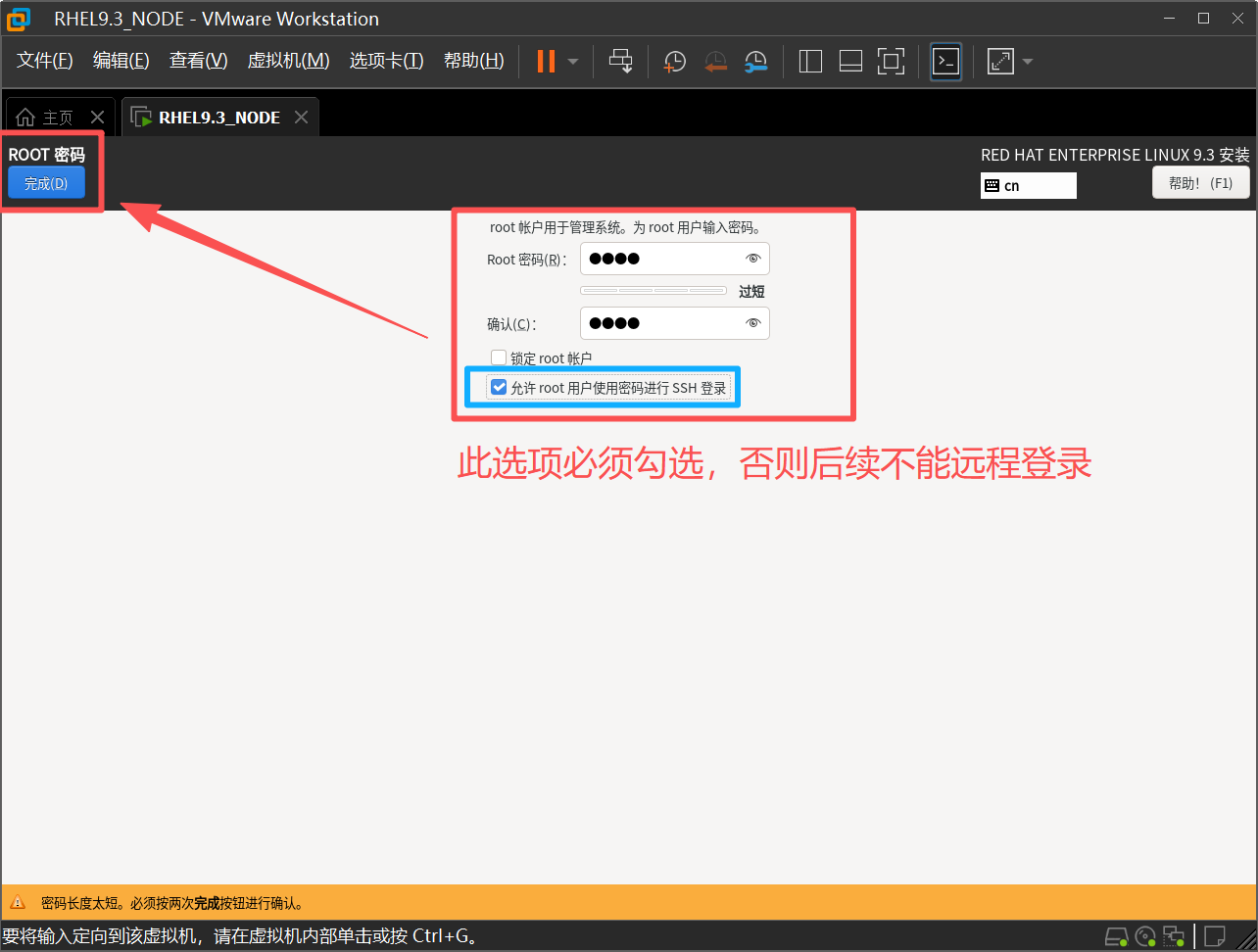
Task: Focus the Root 密码 password field
Action: point(675,259)
